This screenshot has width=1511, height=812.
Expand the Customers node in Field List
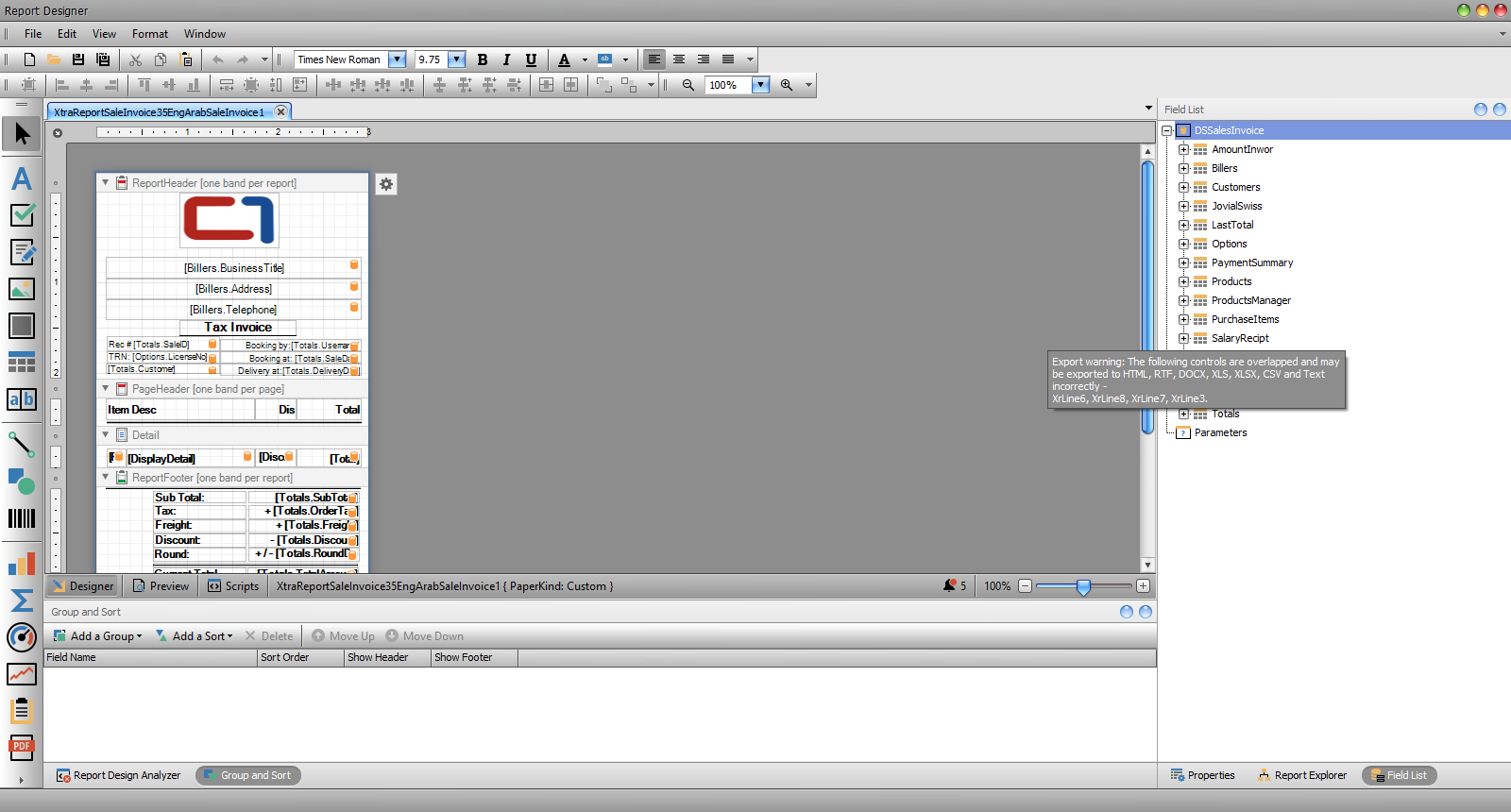click(x=1183, y=187)
